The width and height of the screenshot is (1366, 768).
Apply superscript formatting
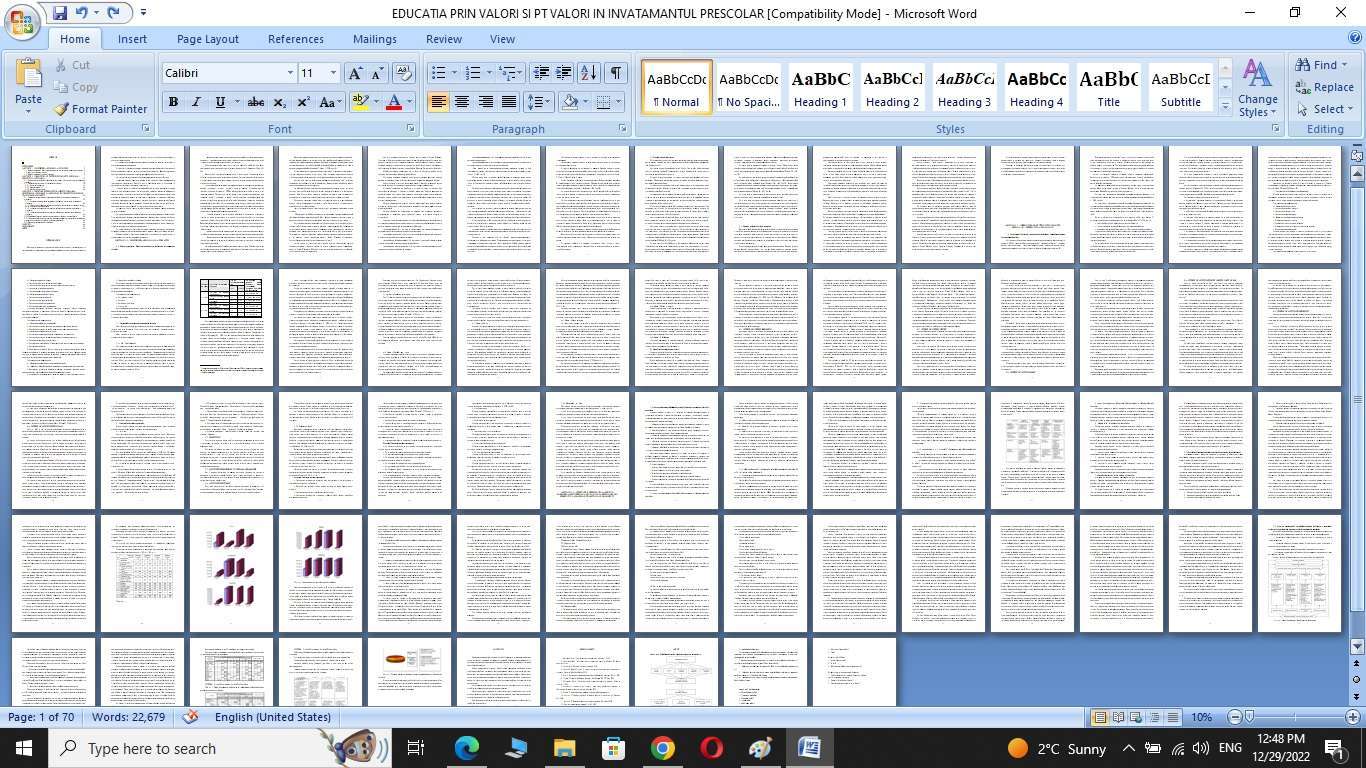click(x=303, y=102)
